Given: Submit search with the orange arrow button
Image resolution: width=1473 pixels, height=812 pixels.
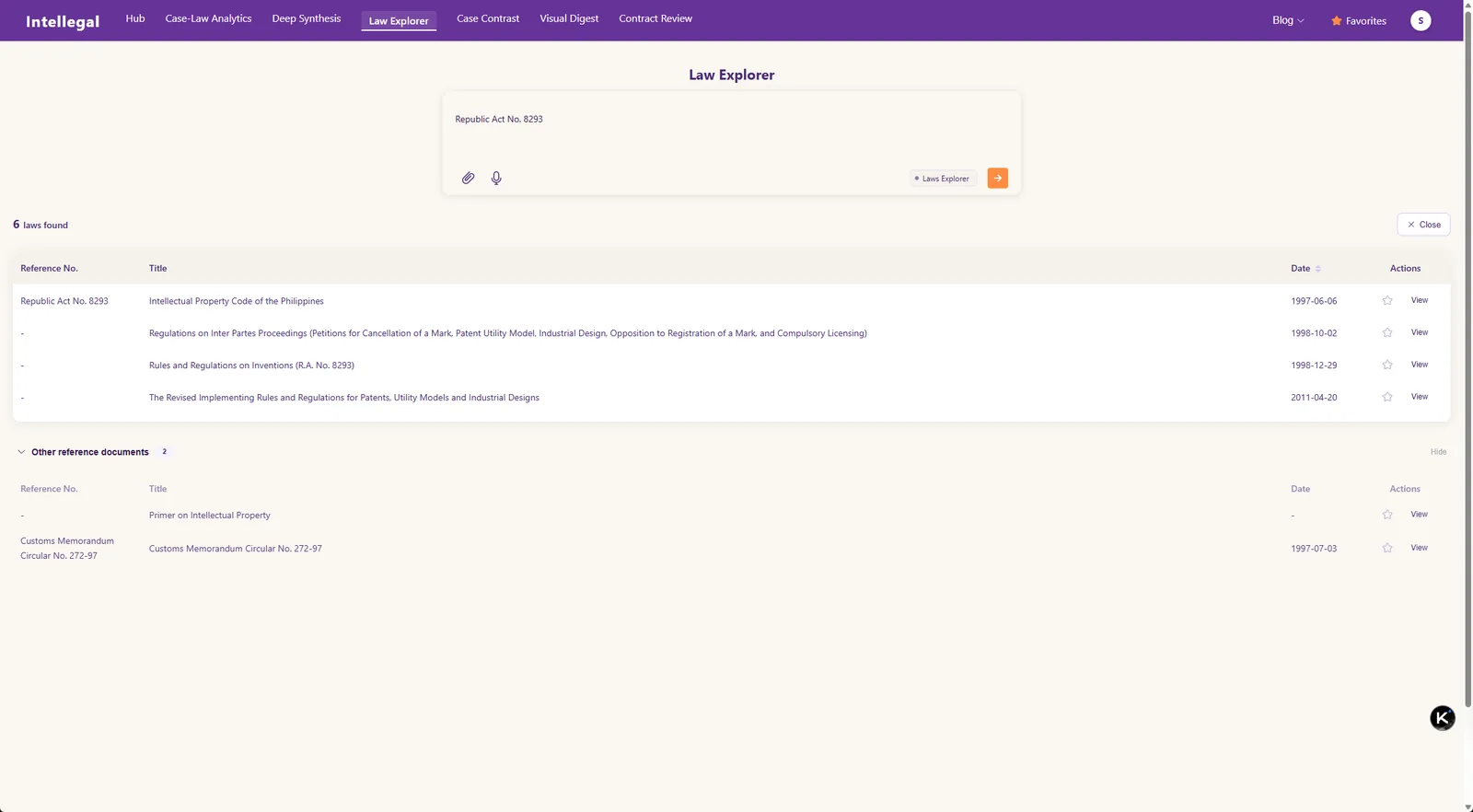Looking at the screenshot, I should pos(997,178).
